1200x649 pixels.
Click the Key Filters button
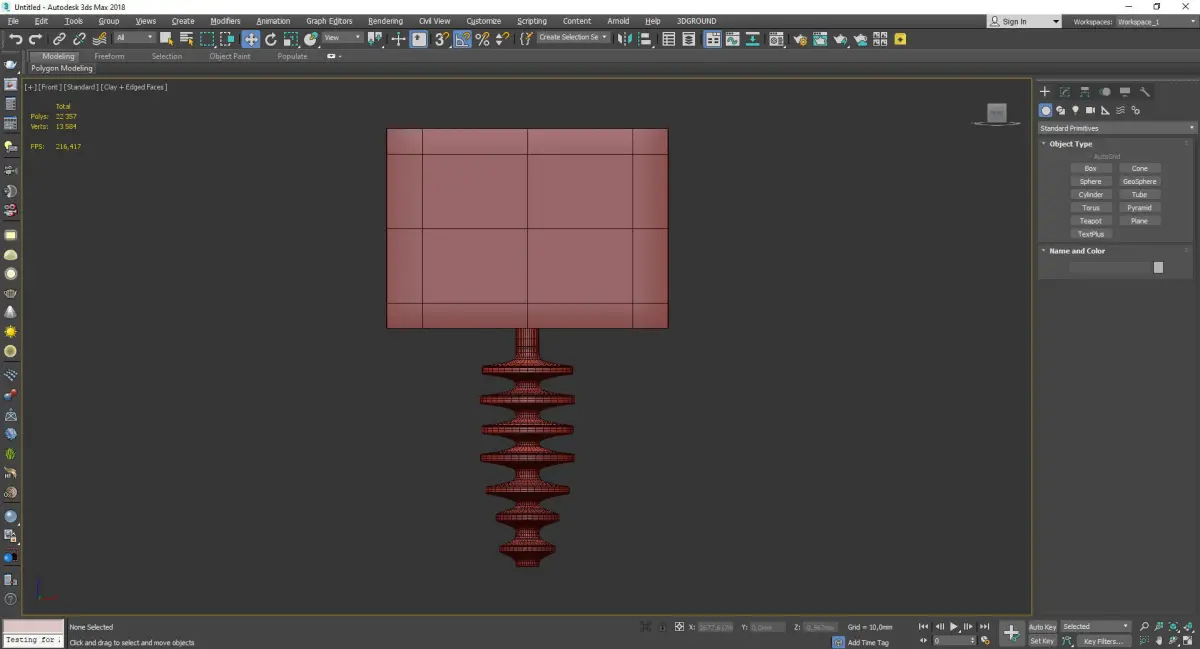[x=1103, y=641]
